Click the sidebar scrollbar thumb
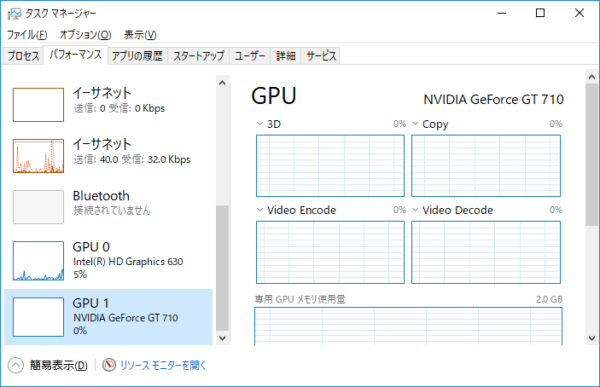Screen dimensions: 600x387 222,268
